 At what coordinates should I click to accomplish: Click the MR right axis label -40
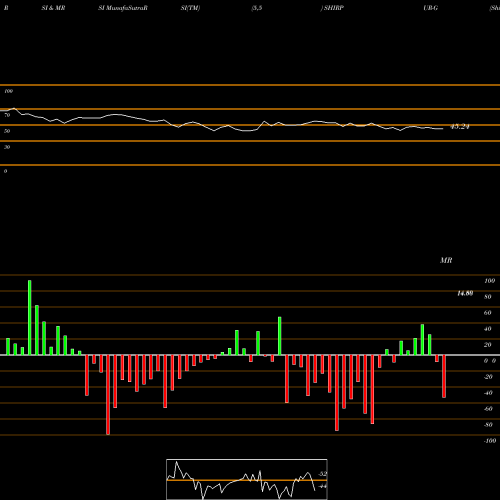[x=488, y=393]
